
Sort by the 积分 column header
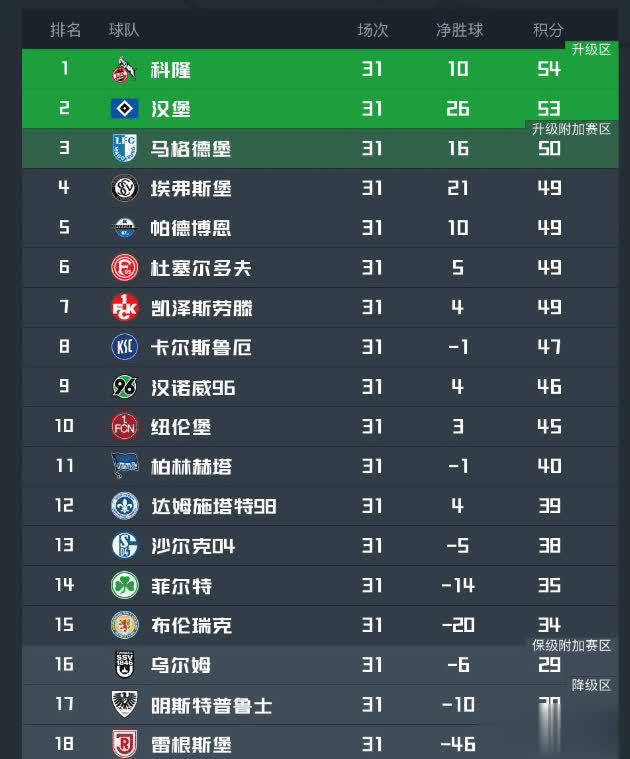tap(548, 30)
